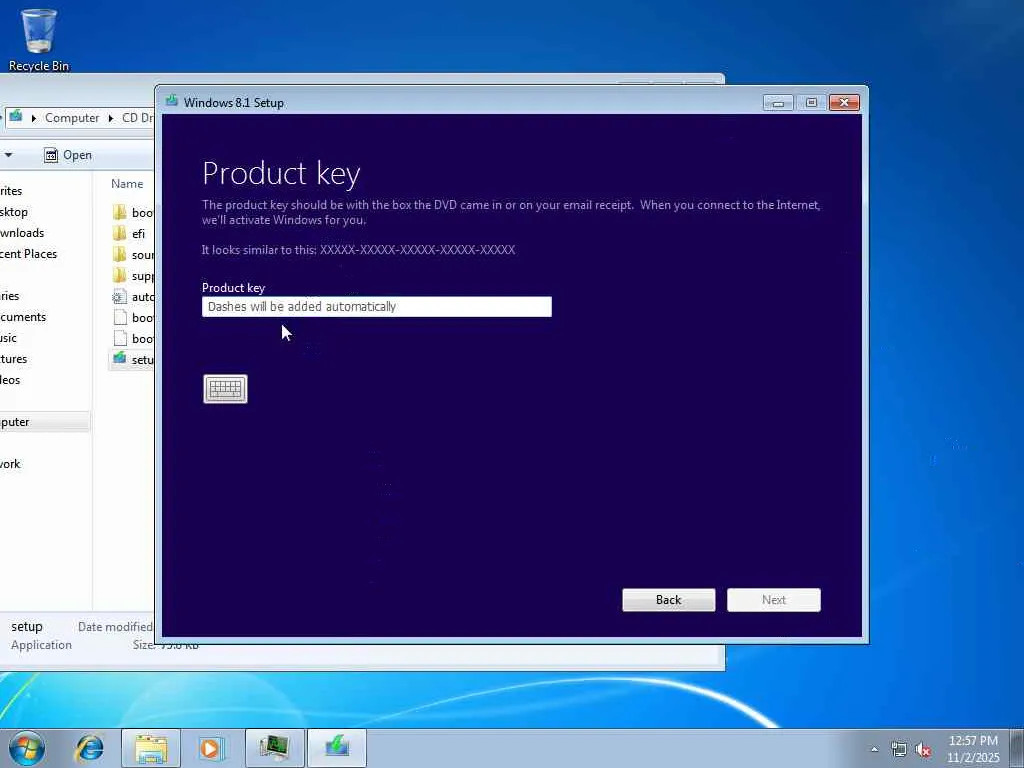Select the support folder icon
The height and width of the screenshot is (768, 1024).
click(x=120, y=275)
